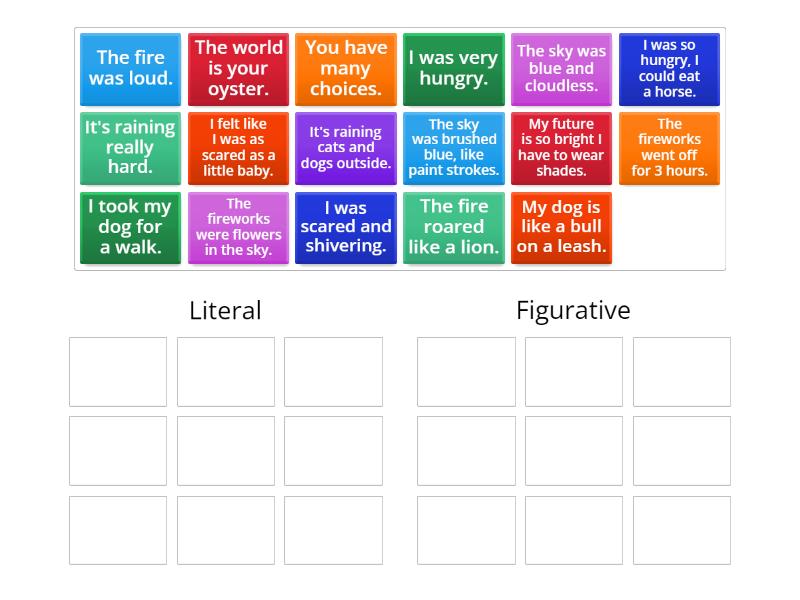
Task: Select the 'The fire was loud.' card
Action: pyautogui.click(x=130, y=69)
